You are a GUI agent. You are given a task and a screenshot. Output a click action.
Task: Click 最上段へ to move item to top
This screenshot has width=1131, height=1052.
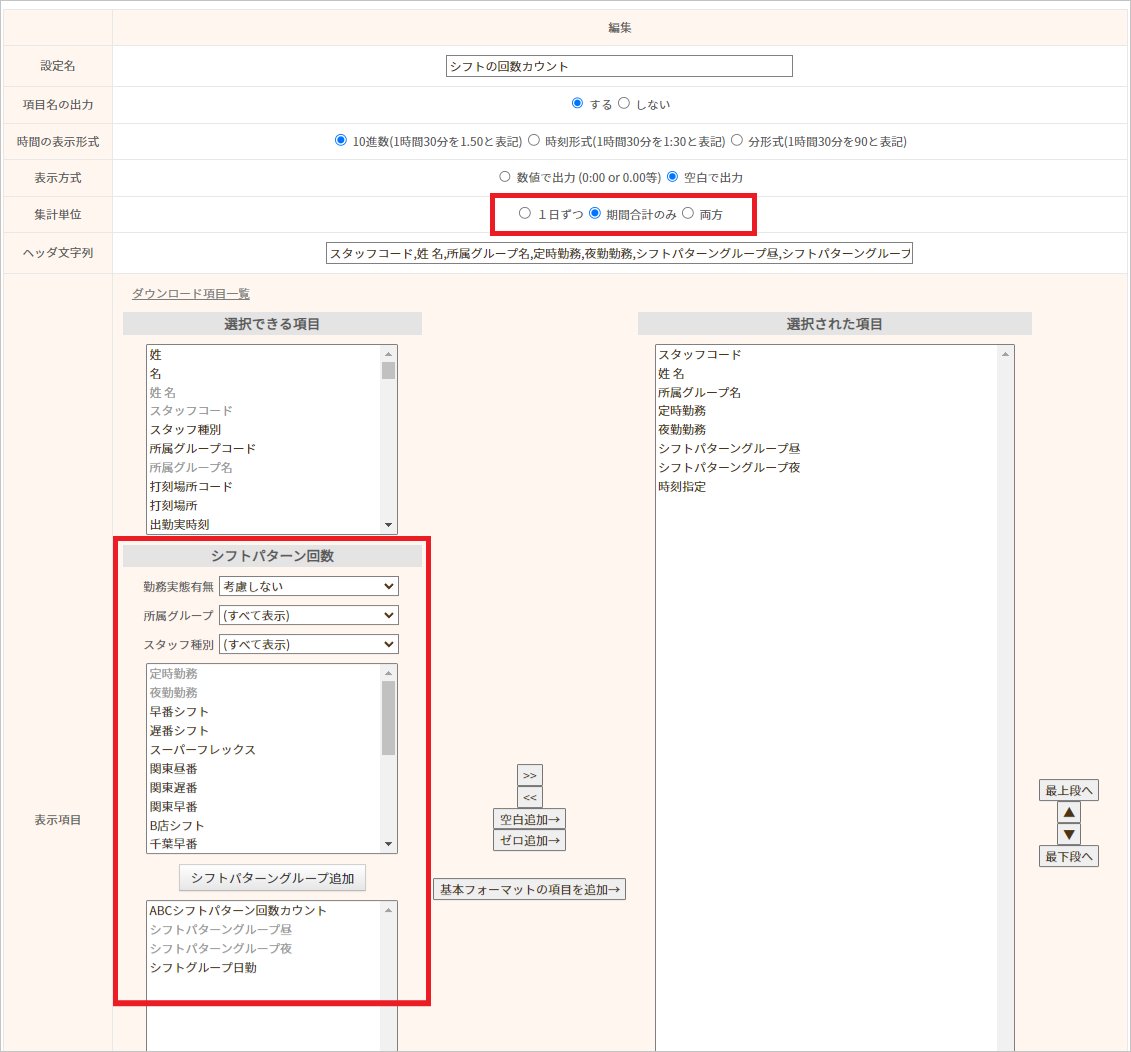pos(1068,790)
